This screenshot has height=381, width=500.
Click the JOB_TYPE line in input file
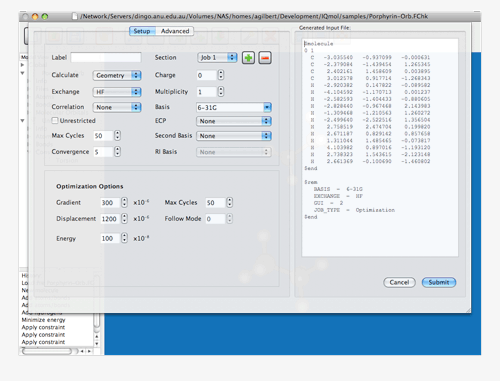click(x=354, y=210)
